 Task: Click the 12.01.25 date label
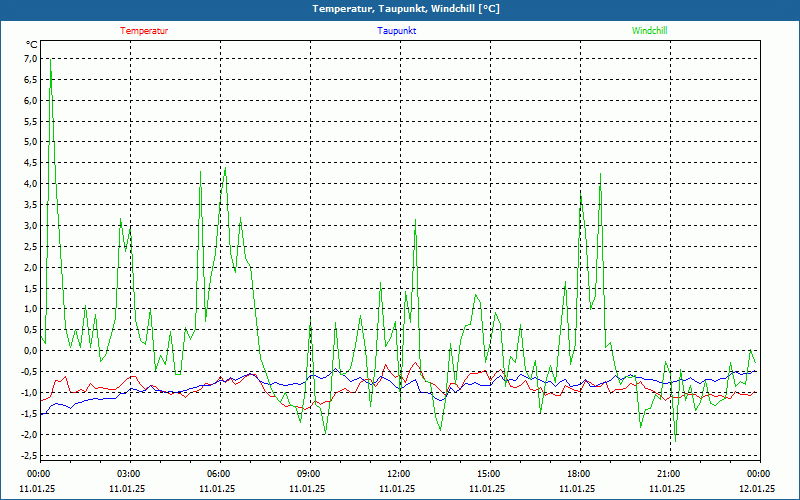click(756, 489)
